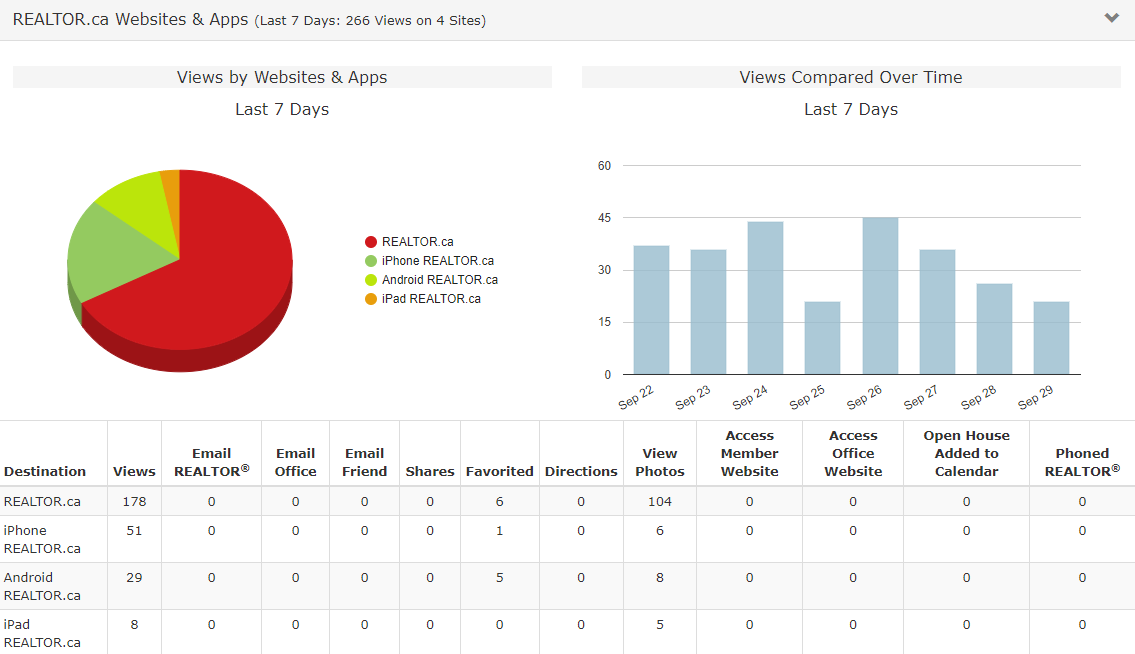Click the views value 51
This screenshot has height=654, width=1135.
(x=134, y=530)
